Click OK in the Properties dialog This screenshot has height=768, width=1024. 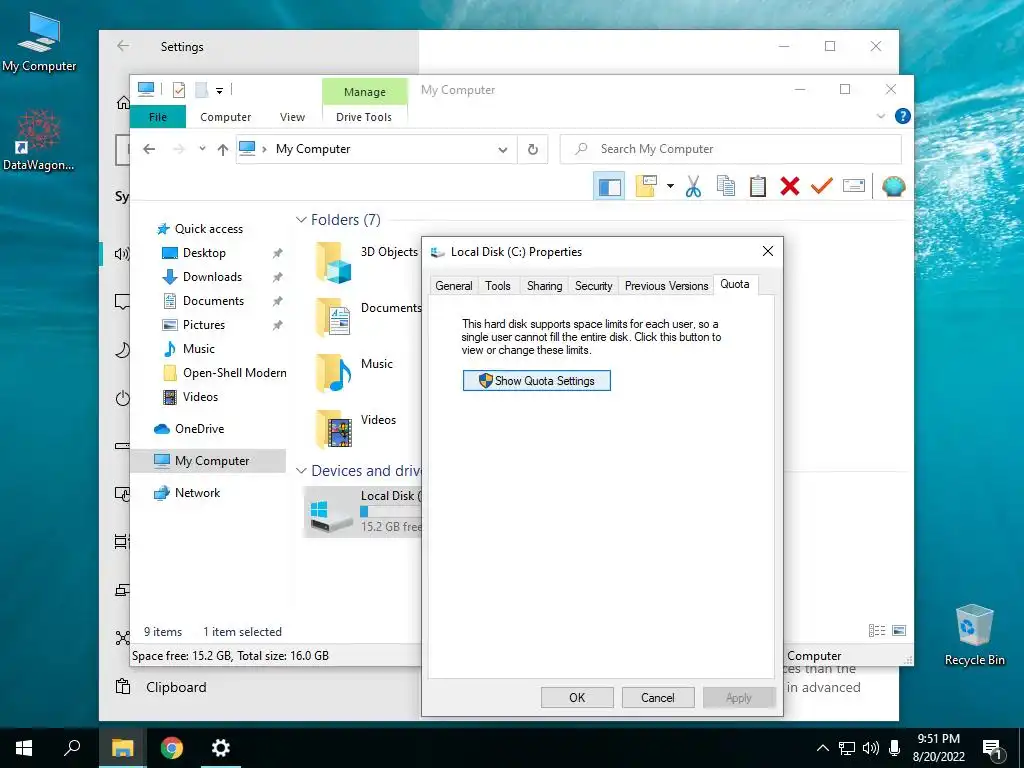(577, 697)
